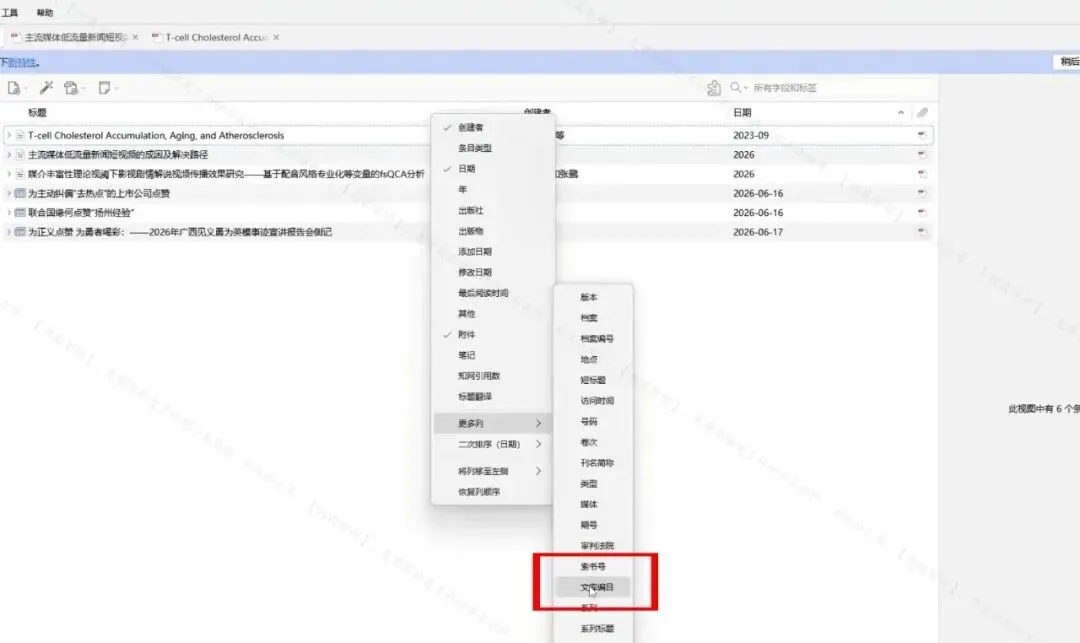Switch to the T-cell Cholesterol Accu tab
The image size is (1080, 643).
pyautogui.click(x=216, y=37)
